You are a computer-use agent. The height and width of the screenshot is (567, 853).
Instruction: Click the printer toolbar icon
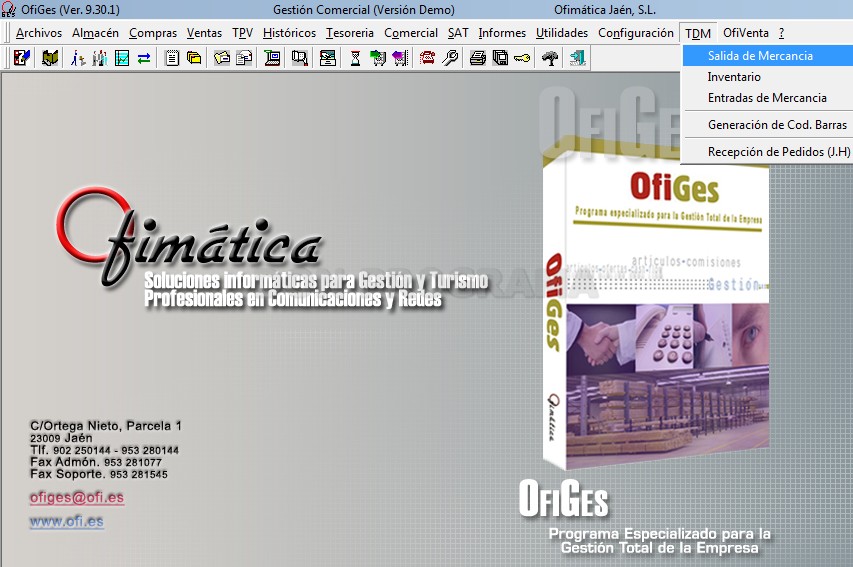pos(478,58)
